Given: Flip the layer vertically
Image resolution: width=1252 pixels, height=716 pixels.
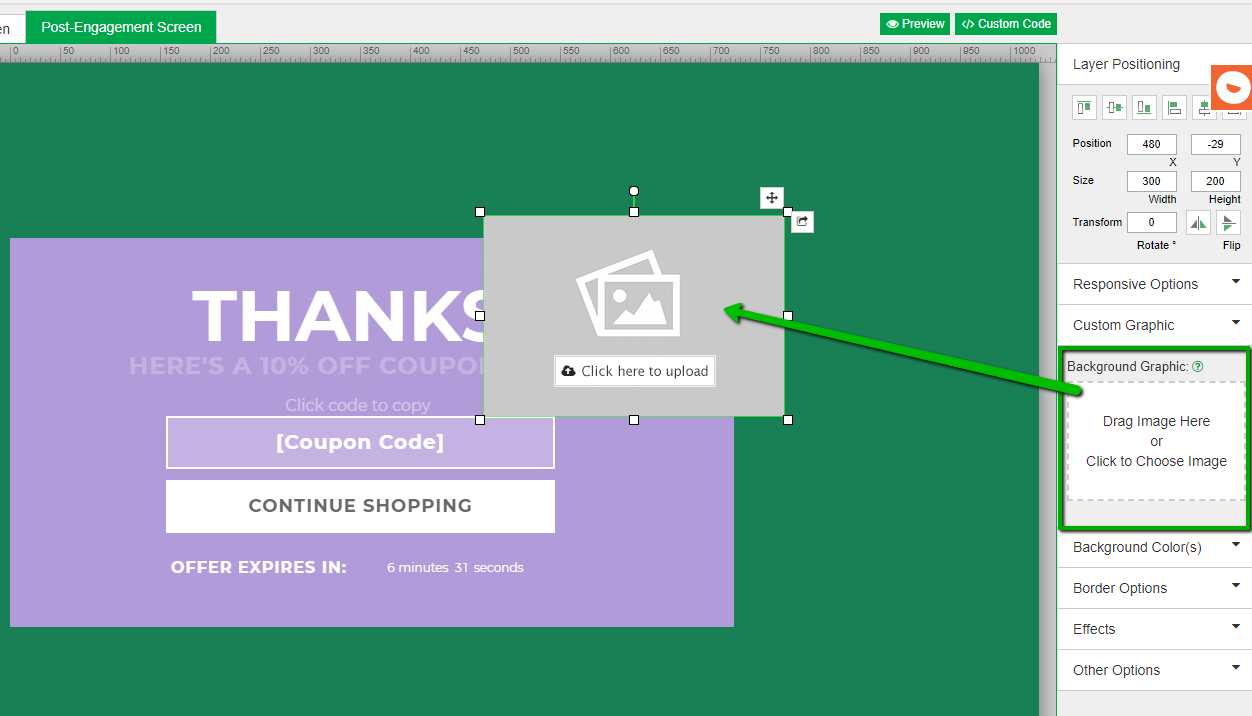Looking at the screenshot, I should click(1229, 223).
